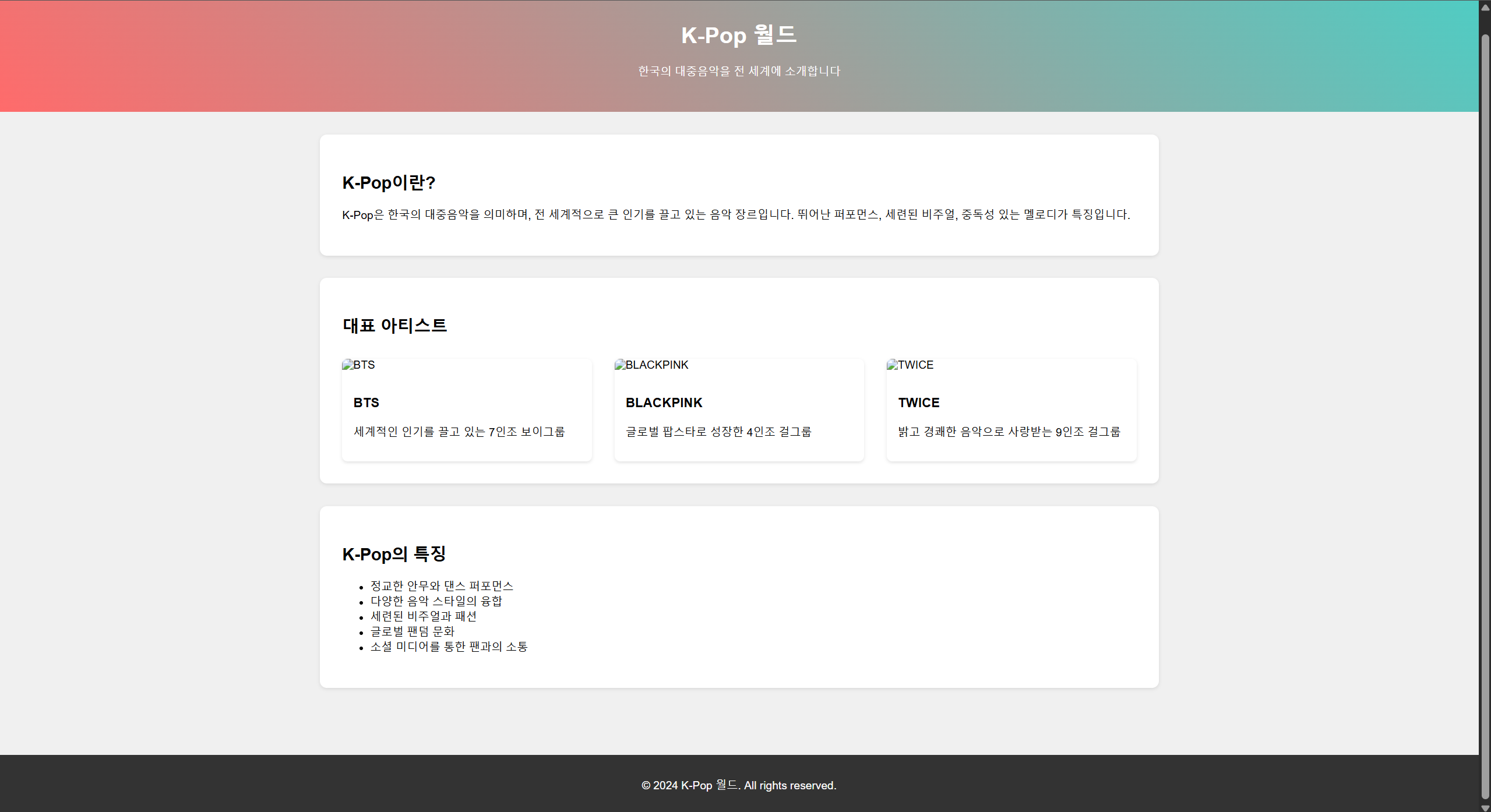Click the broken BLACKPINK image icon
1491x812 pixels.
[x=620, y=365]
